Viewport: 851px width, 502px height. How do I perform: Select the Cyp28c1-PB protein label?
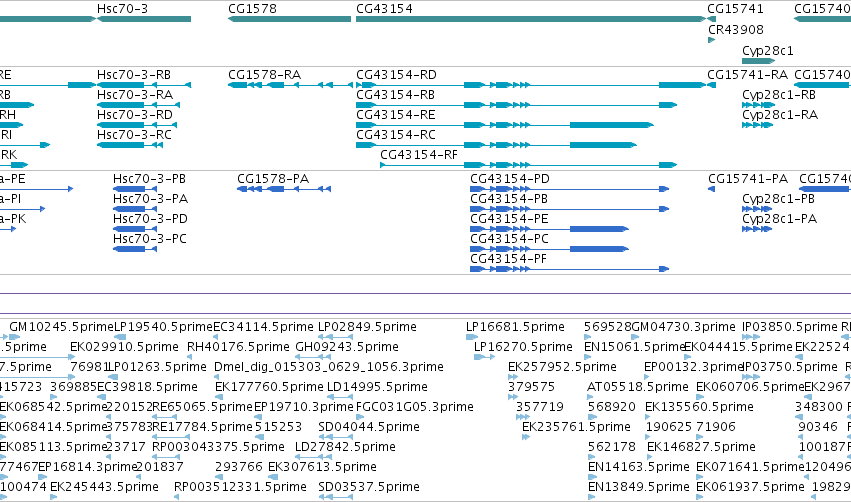click(778, 199)
